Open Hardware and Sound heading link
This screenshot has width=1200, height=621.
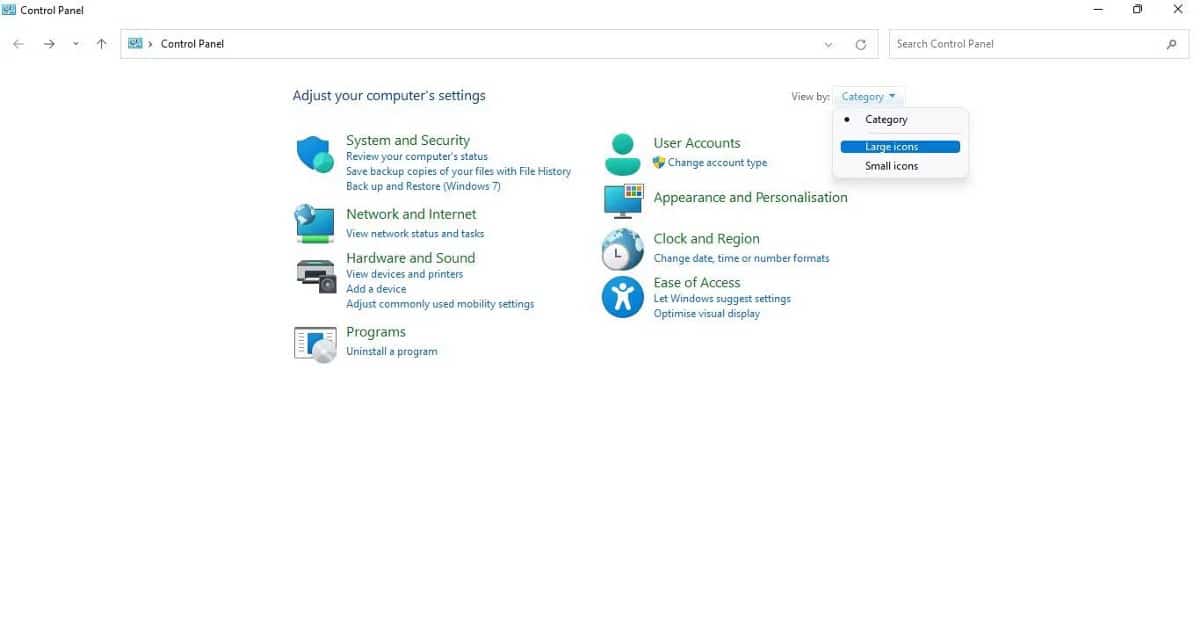coord(410,258)
